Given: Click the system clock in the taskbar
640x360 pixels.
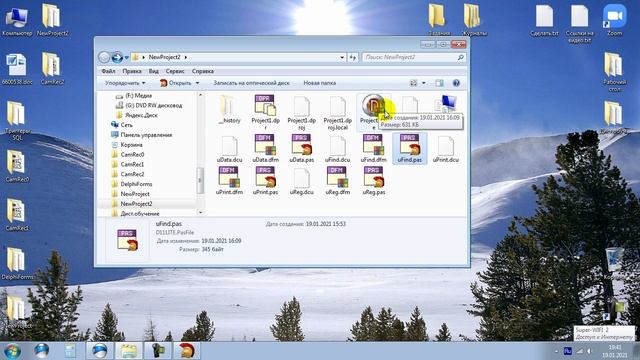Looking at the screenshot, I should tap(614, 351).
